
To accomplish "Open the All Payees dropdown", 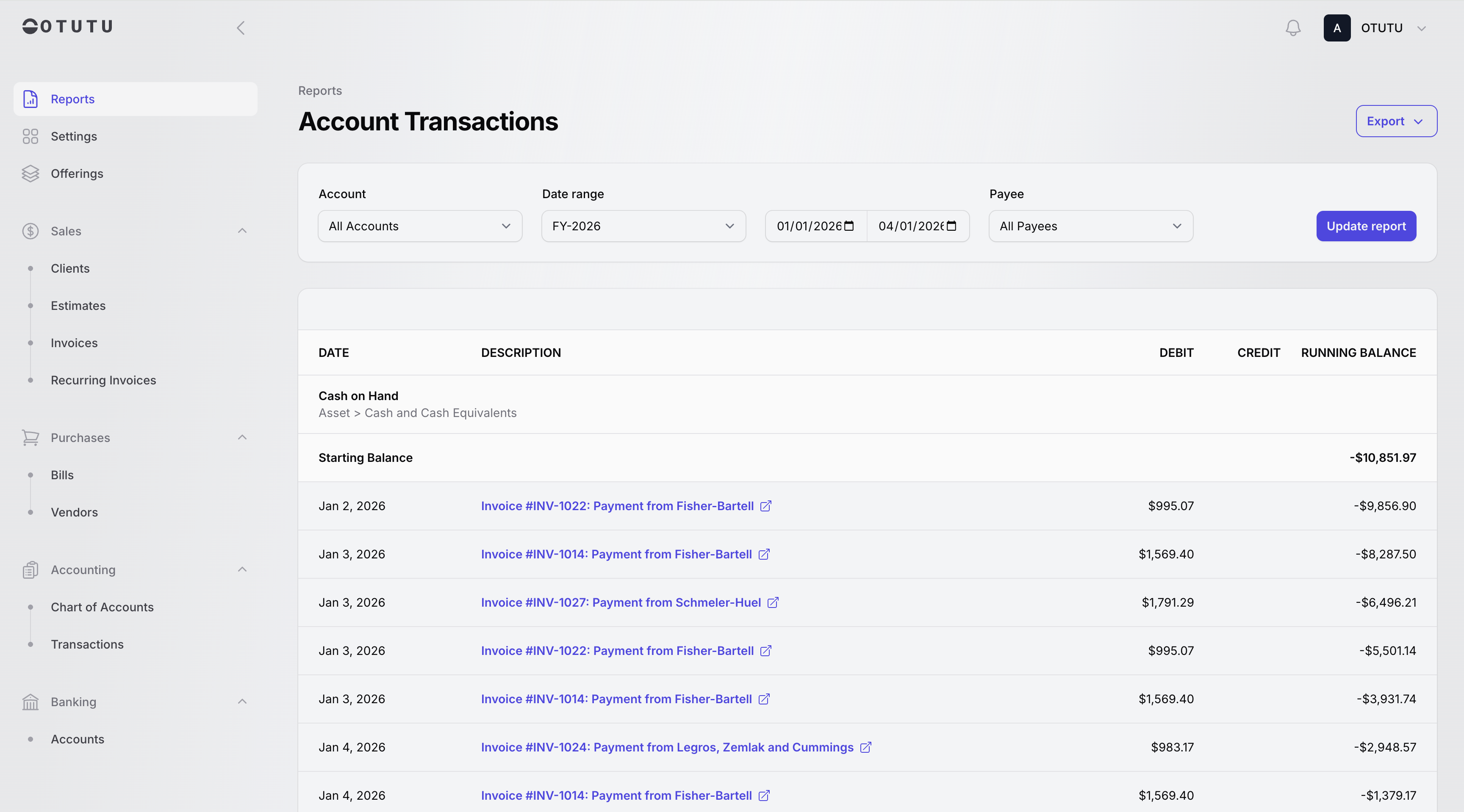I will [1090, 226].
